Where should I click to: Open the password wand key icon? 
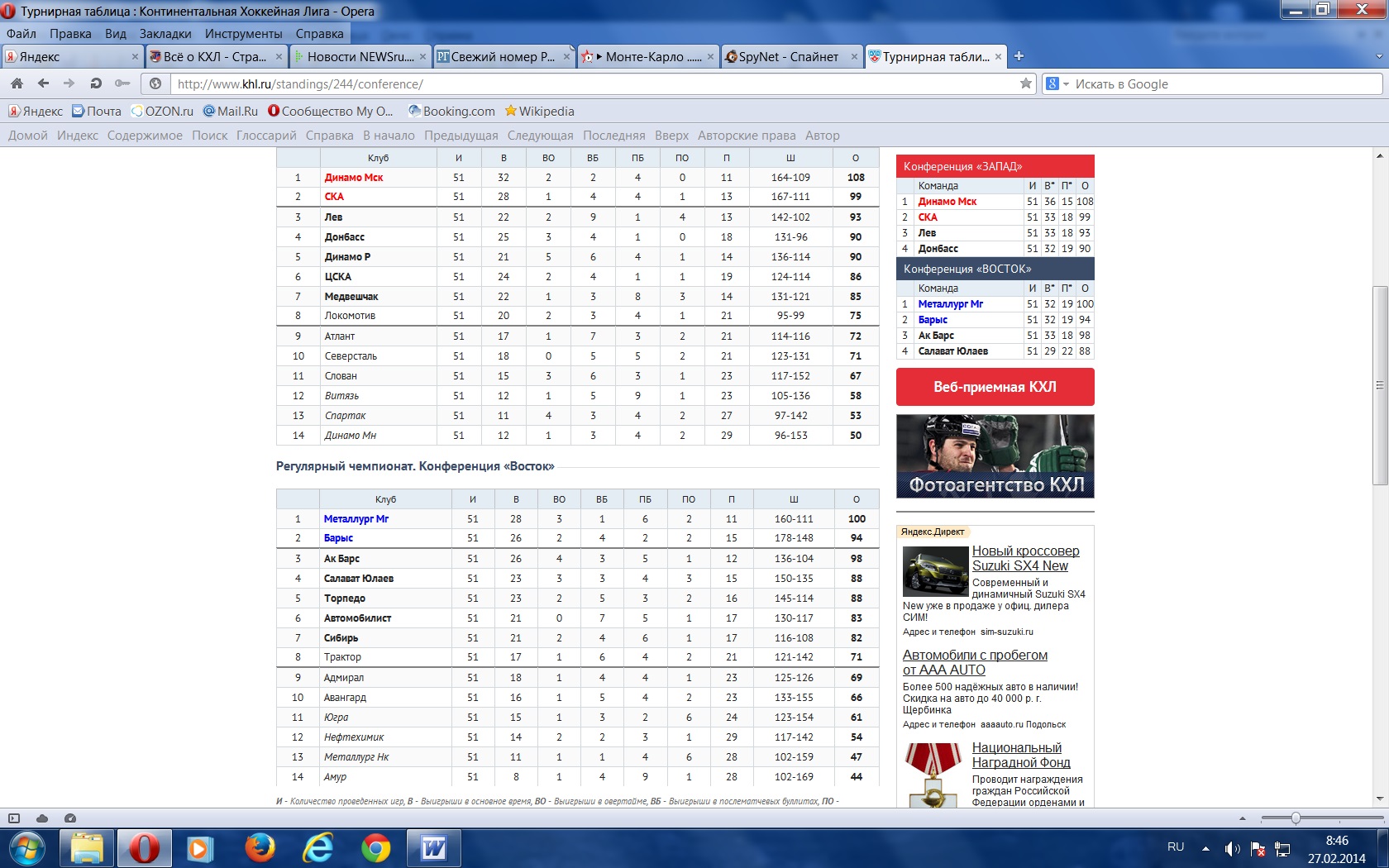pyautogui.click(x=122, y=83)
